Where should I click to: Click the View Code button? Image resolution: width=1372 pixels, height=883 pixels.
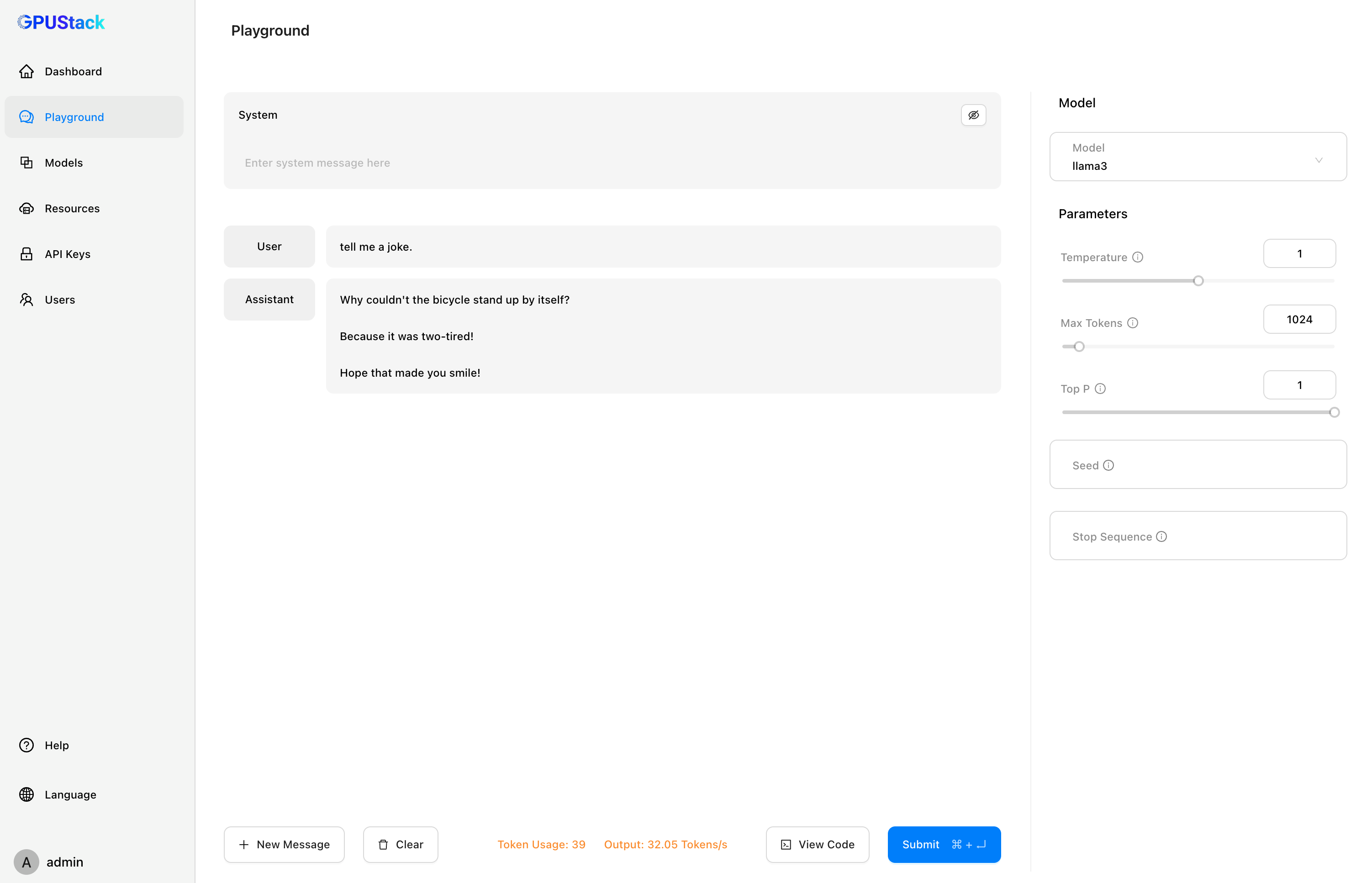[818, 845]
